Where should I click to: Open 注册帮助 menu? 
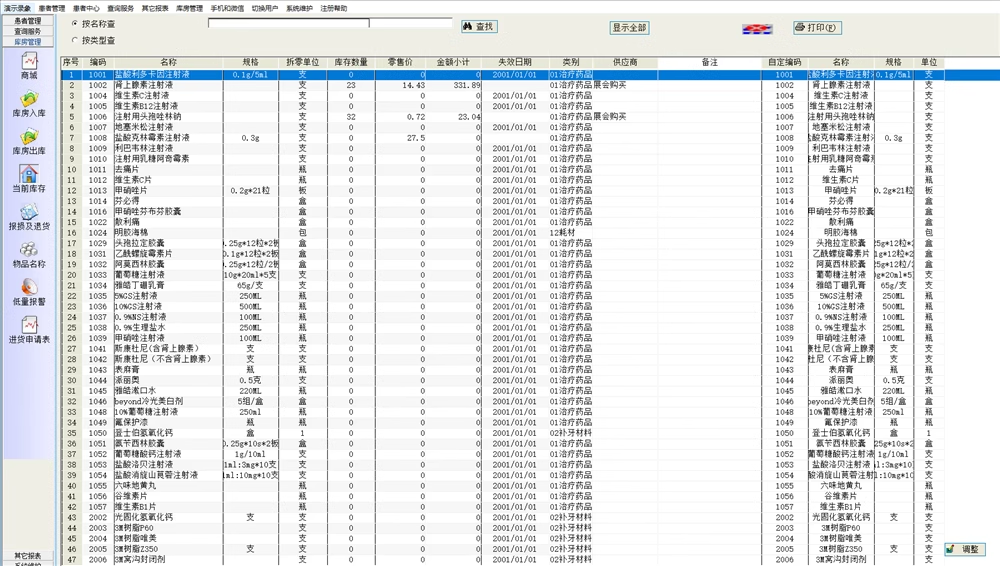pyautogui.click(x=334, y=8)
